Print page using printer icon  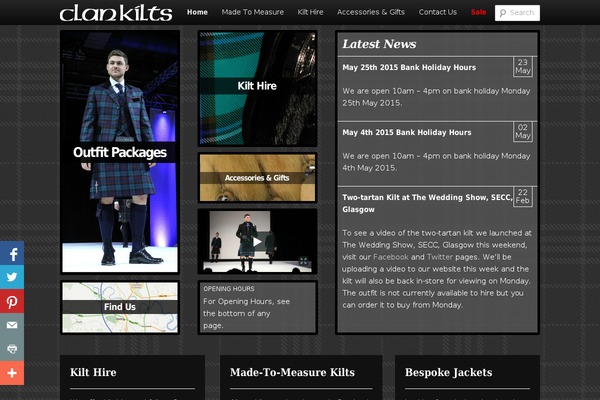click(x=12, y=349)
